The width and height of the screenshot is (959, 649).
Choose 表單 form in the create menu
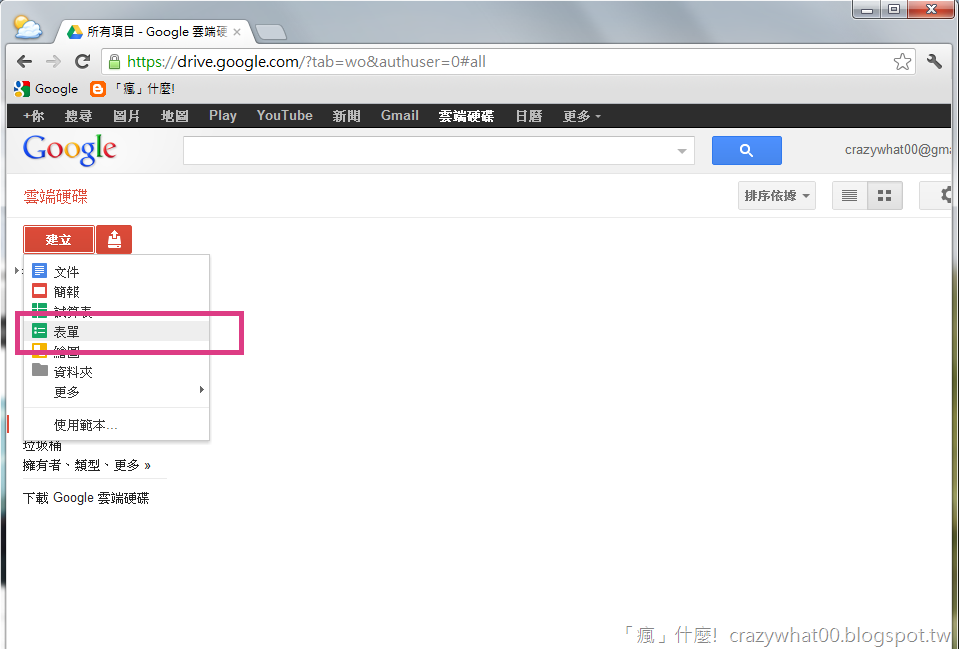(116, 332)
